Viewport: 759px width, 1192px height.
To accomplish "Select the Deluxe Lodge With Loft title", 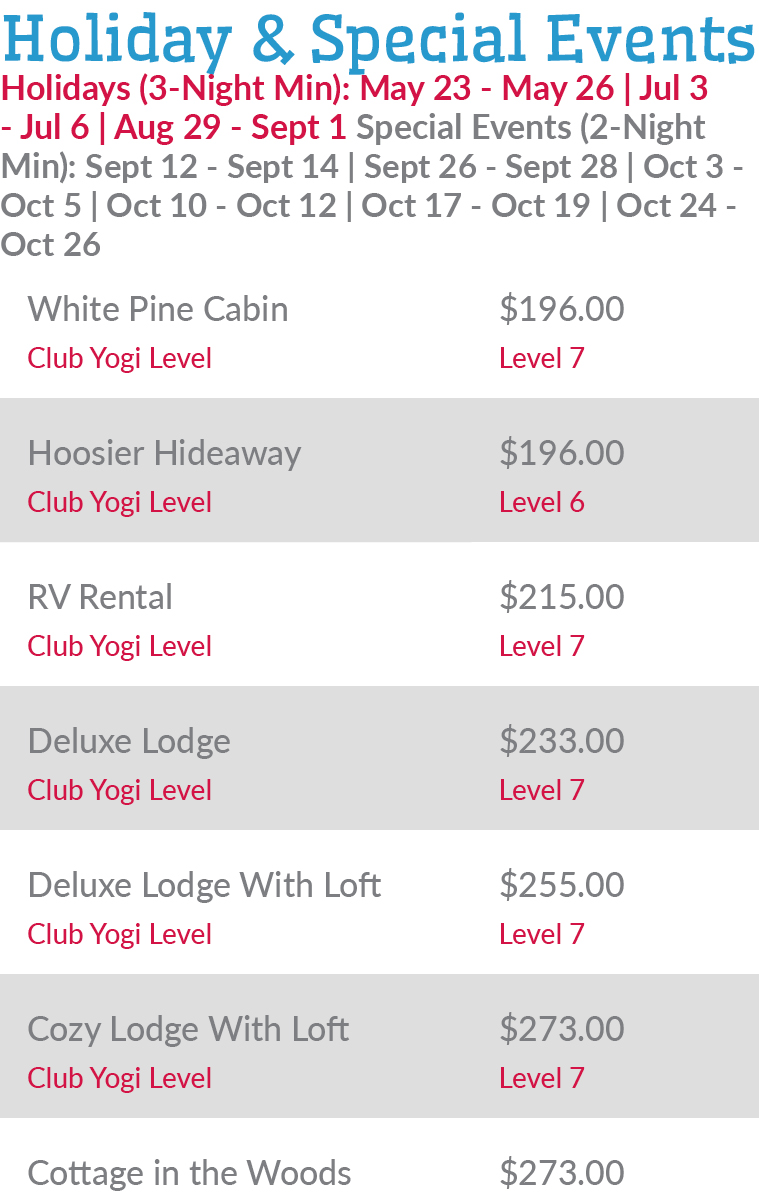I will click(205, 886).
